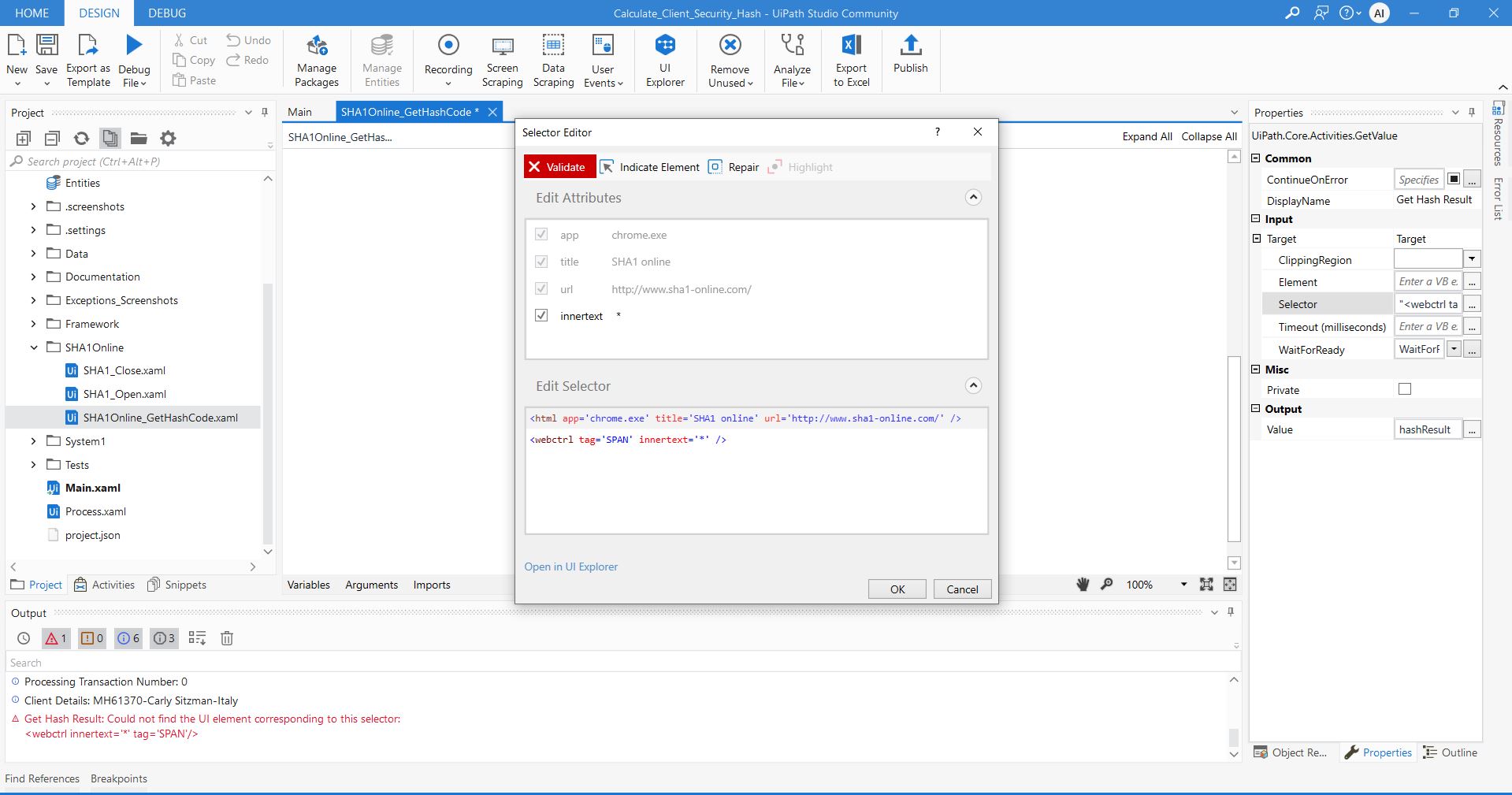Refresh the Project panel

(81, 139)
